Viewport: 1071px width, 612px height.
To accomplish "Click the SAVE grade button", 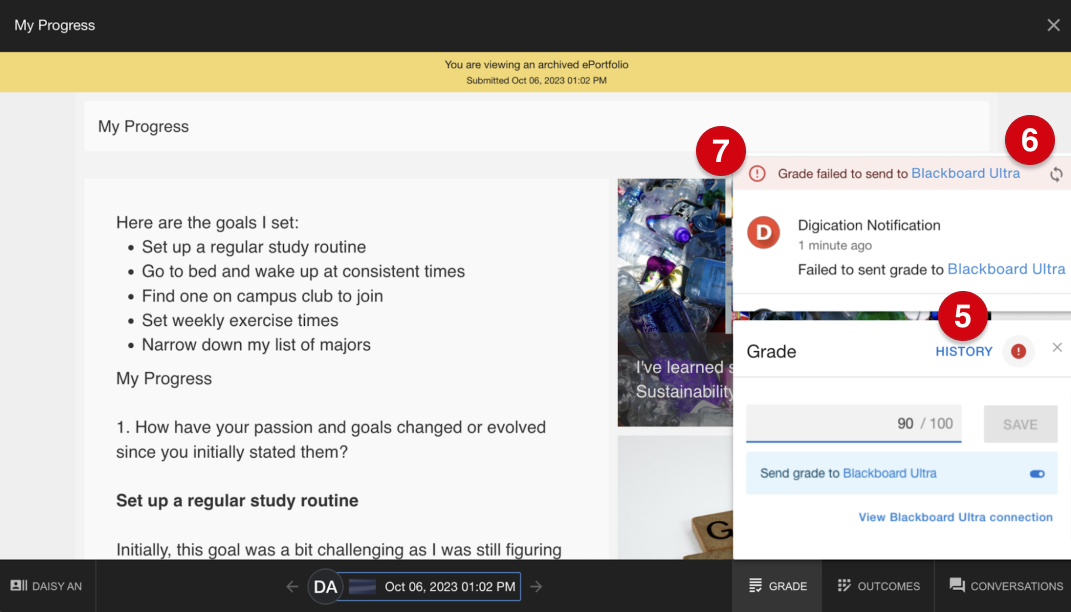I will pyautogui.click(x=1020, y=424).
